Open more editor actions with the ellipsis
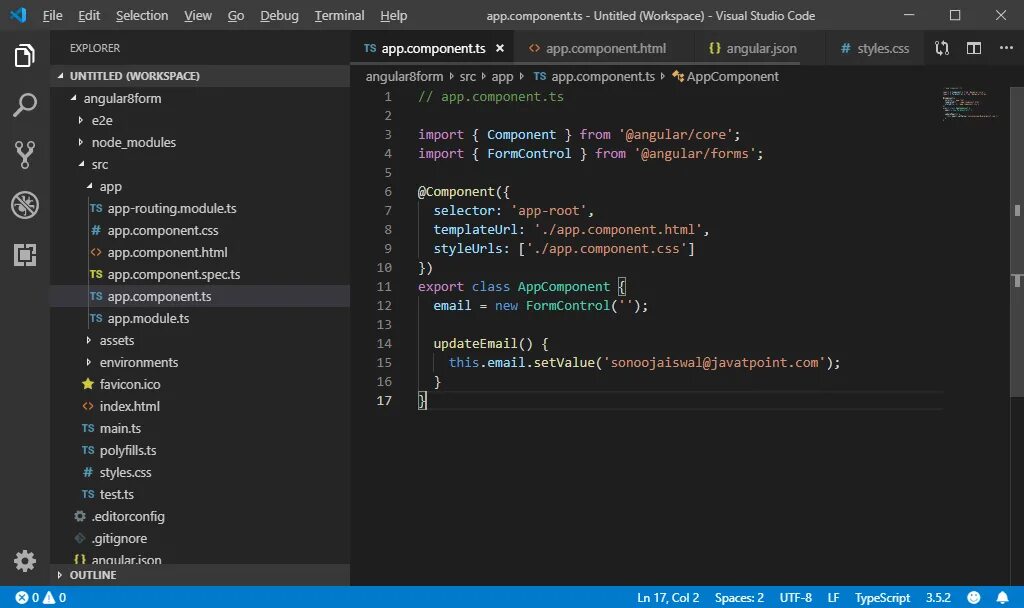1024x608 pixels. click(x=1005, y=47)
